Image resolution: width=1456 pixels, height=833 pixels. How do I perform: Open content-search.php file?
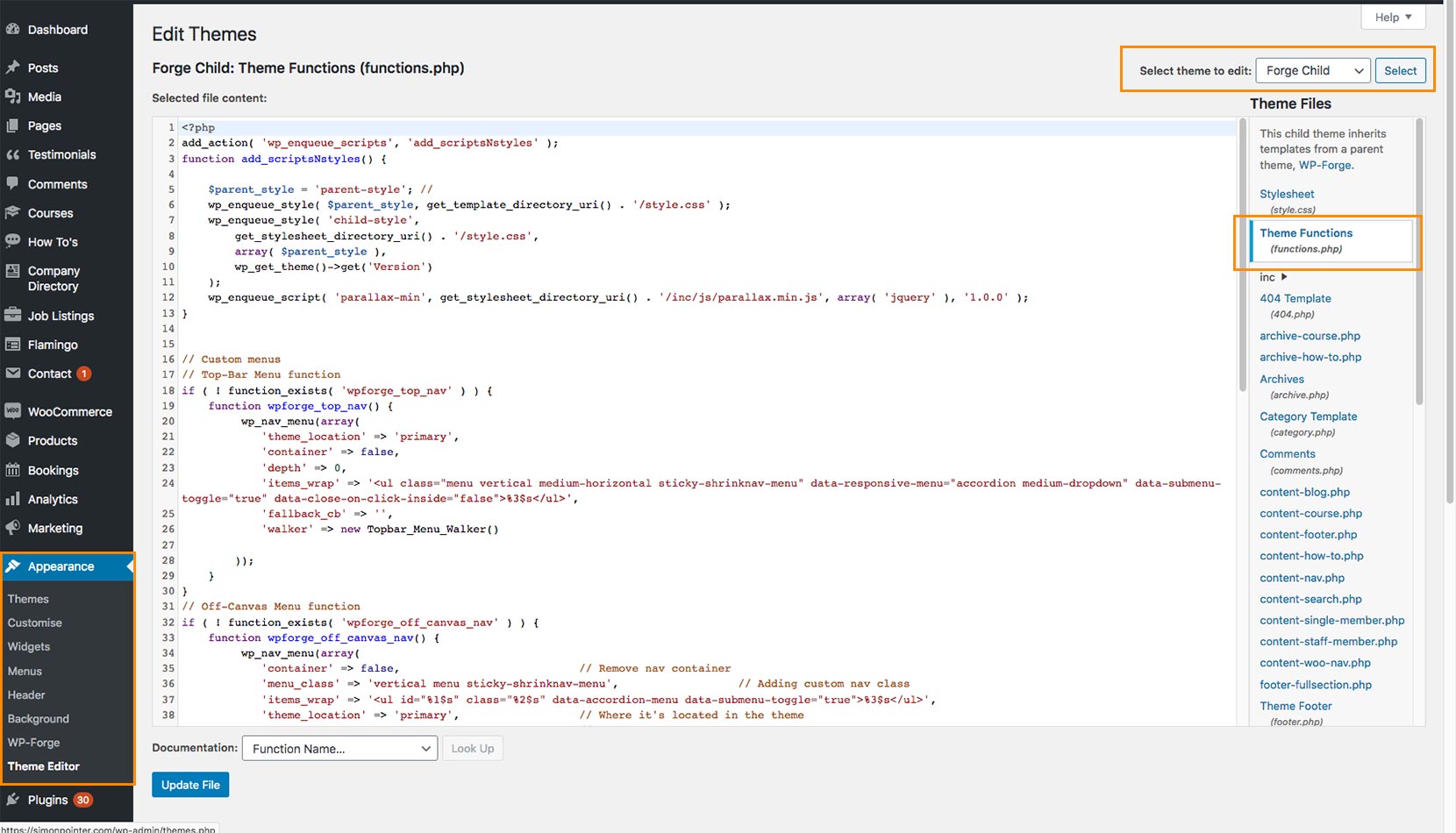point(1310,599)
